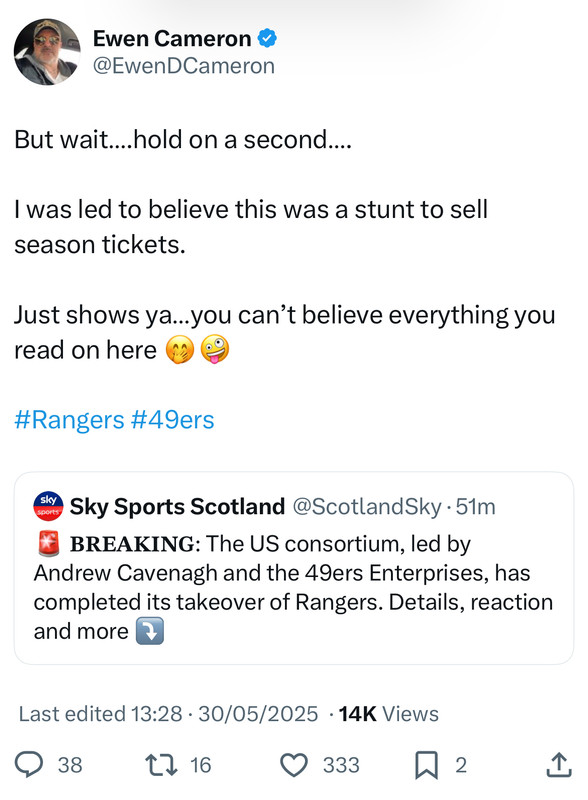This screenshot has width=588, height=800.
Task: Tap the share upload arrow icon
Action: [559, 764]
